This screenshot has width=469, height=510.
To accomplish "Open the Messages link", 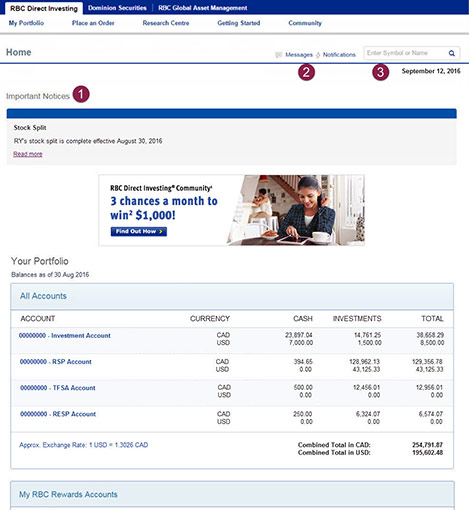I will pyautogui.click(x=299, y=55).
